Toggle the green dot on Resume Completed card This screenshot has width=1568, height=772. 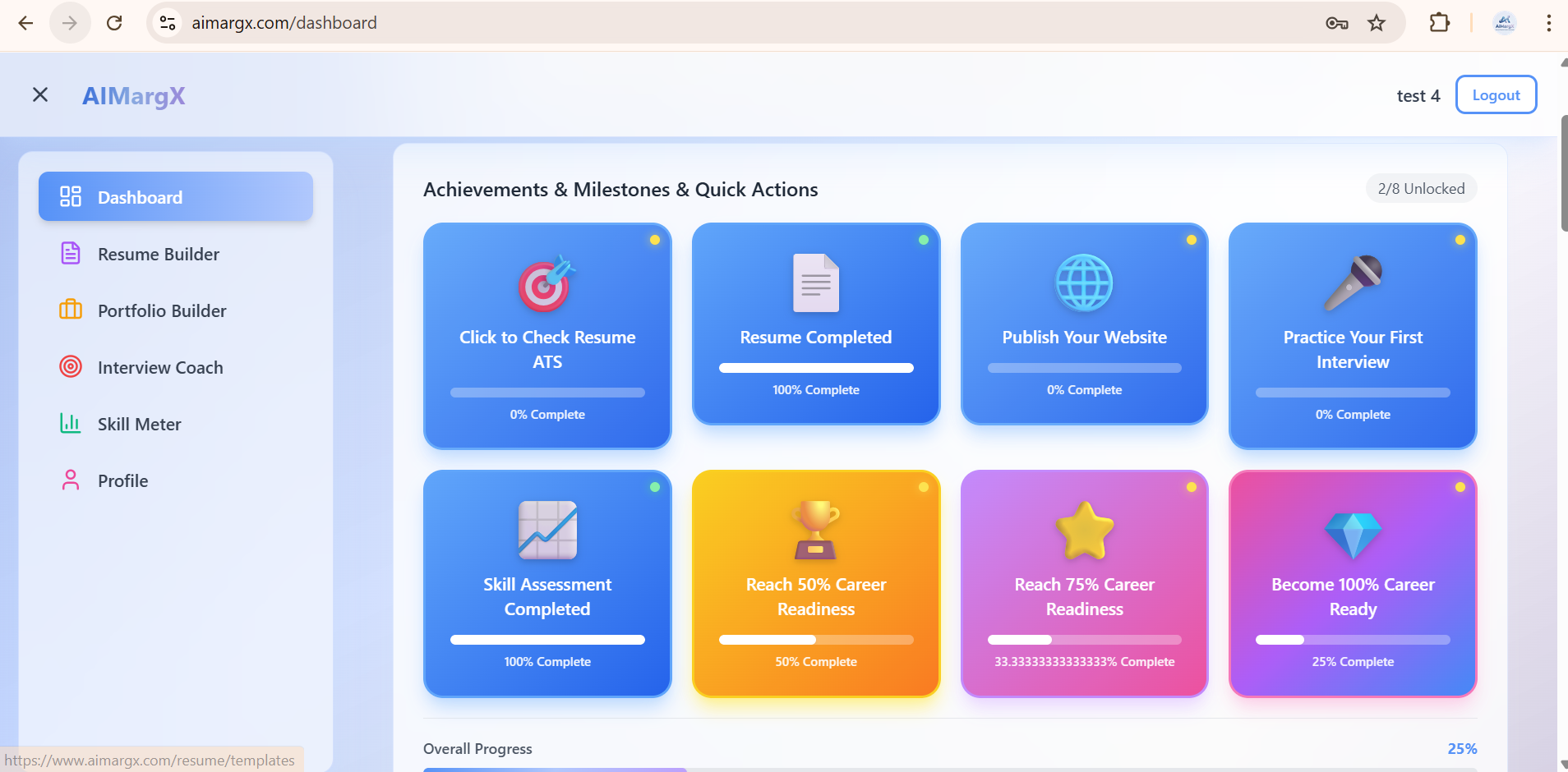923,240
